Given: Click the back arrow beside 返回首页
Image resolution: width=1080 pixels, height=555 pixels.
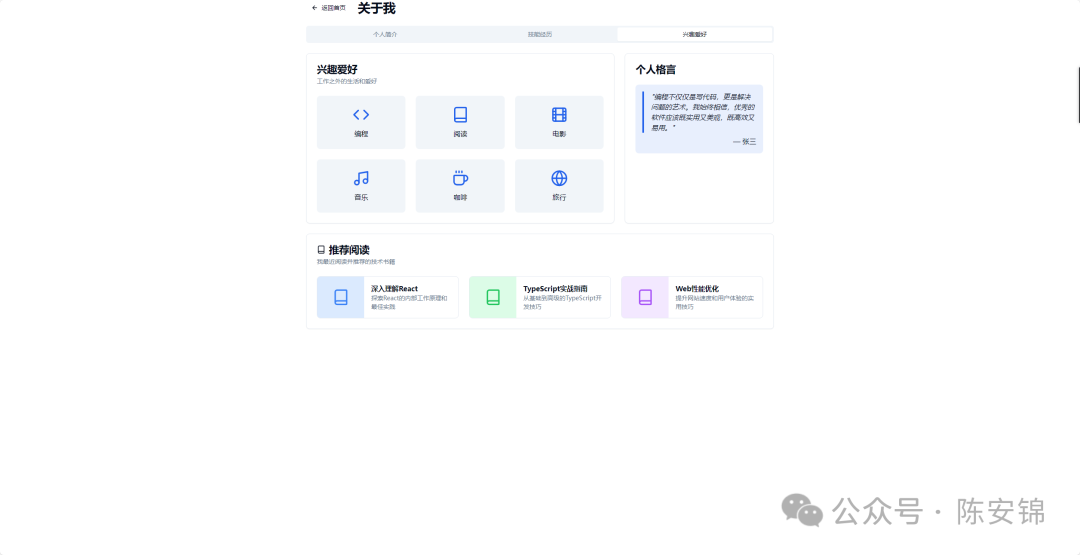Looking at the screenshot, I should click(315, 8).
